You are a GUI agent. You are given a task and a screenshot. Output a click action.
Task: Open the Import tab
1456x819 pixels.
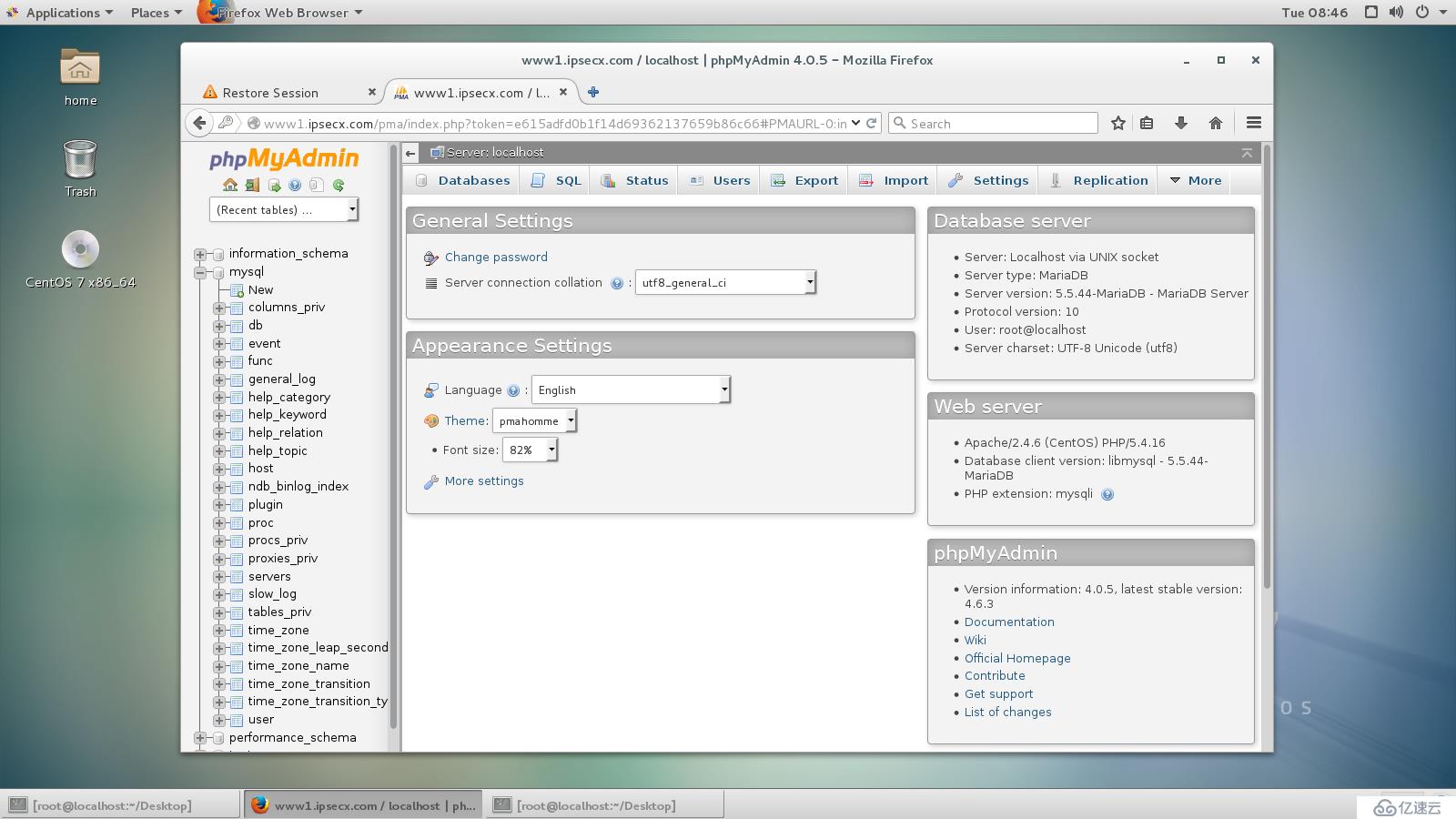894,180
